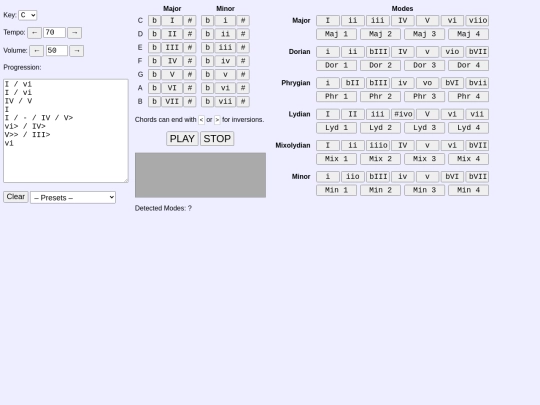540x405 pixels.
Task: Load Lyd 2 progression
Action: pyautogui.click(x=381, y=128)
